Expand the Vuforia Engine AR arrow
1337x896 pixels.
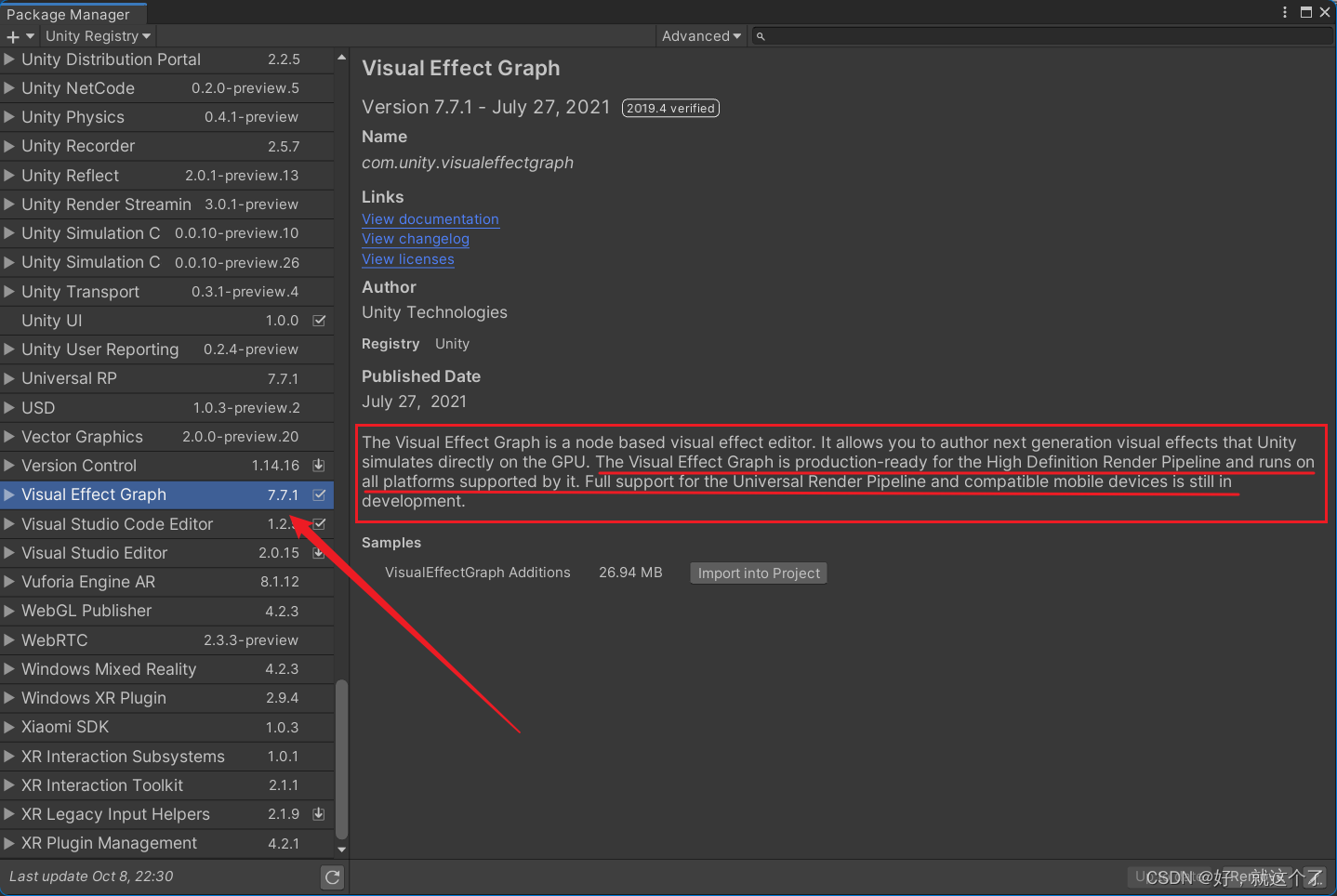[x=9, y=582]
